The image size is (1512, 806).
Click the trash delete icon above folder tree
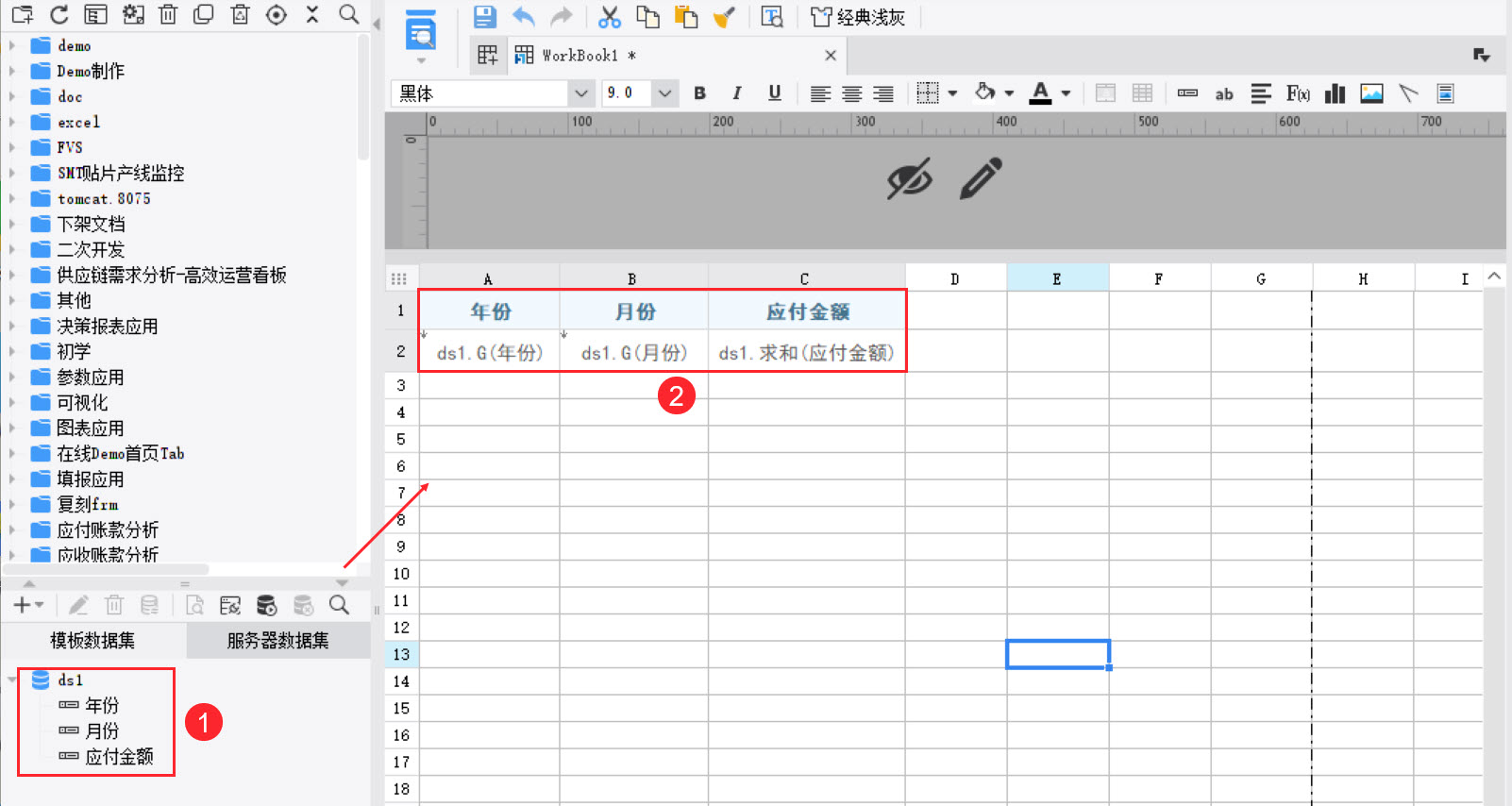point(168,14)
